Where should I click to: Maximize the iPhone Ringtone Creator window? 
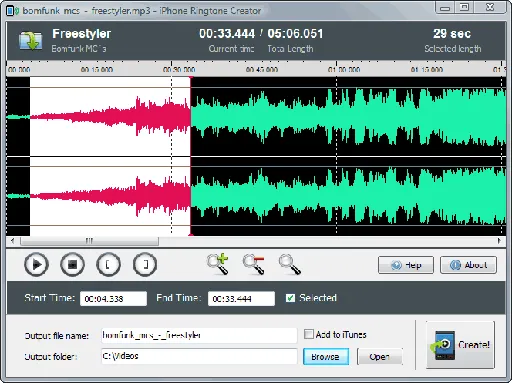pos(464,7)
